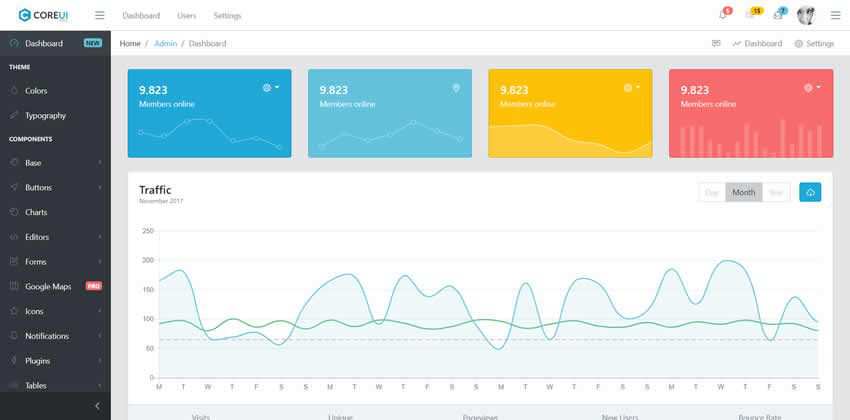Select the Month range option
This screenshot has height=420, width=850.
743,192
